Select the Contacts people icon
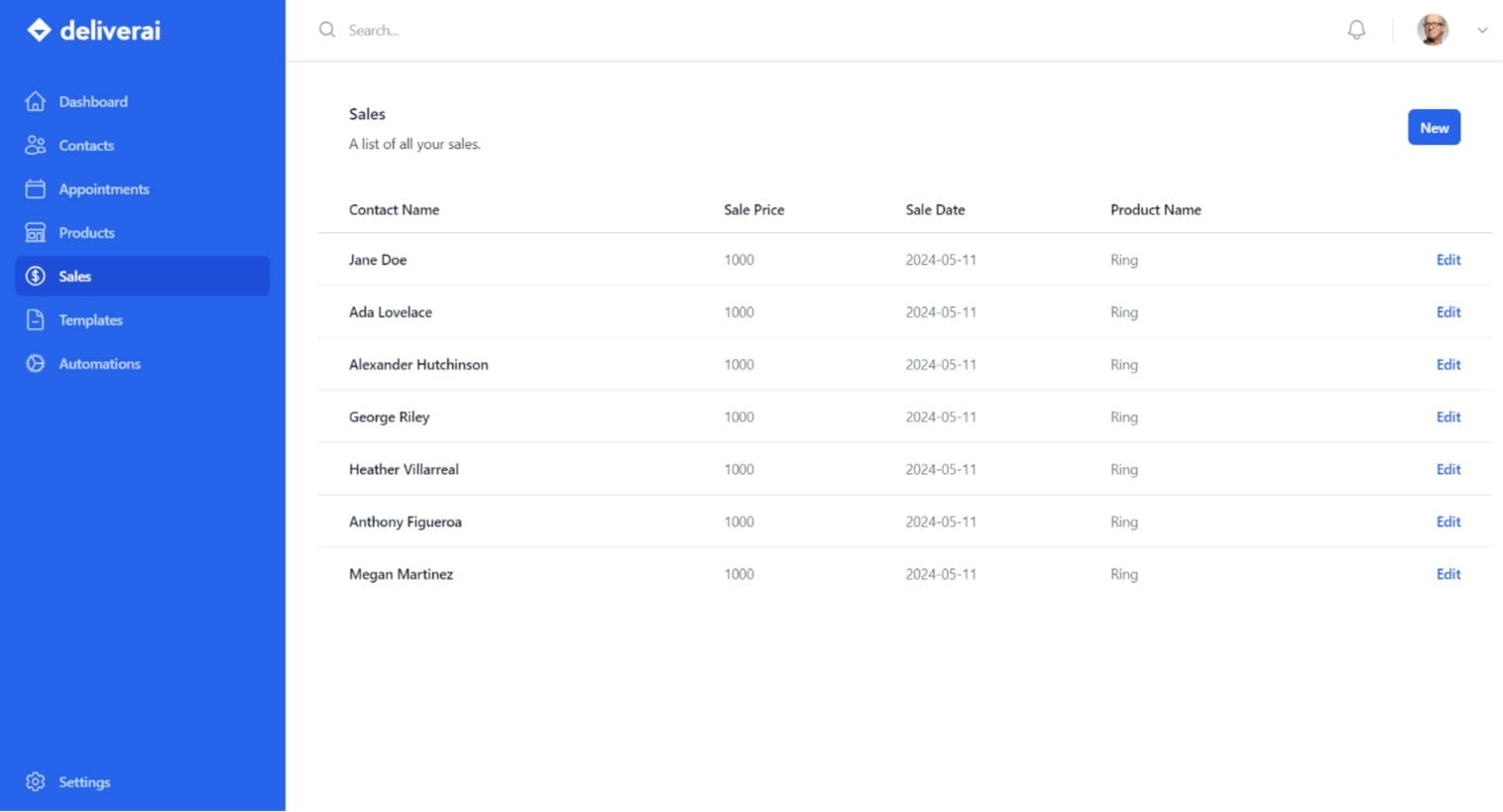Image resolution: width=1503 pixels, height=812 pixels. click(35, 145)
